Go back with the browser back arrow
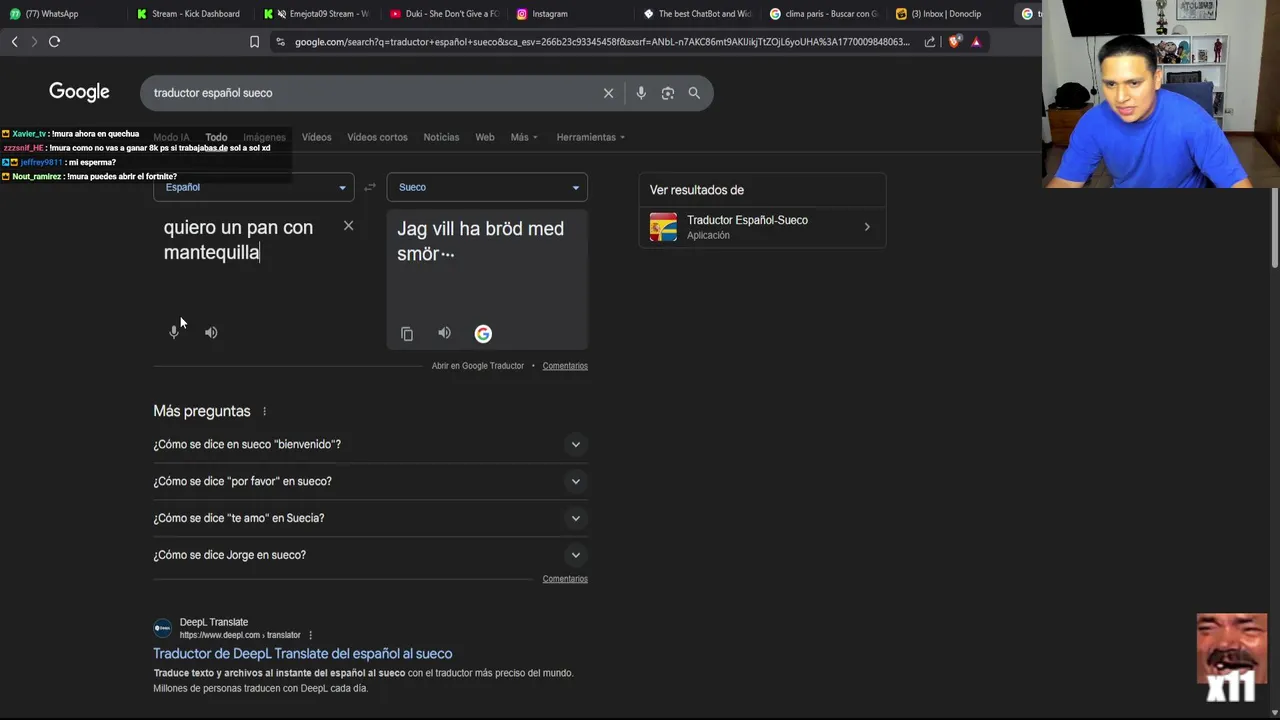This screenshot has width=1280, height=720. pos(14,41)
